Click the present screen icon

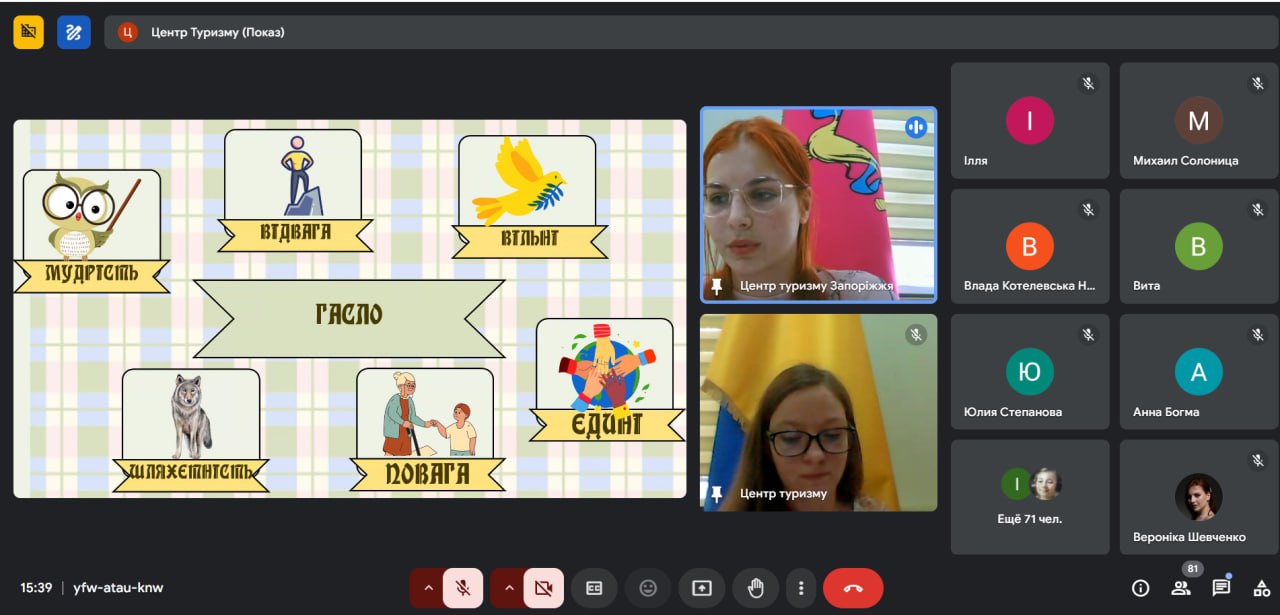click(x=702, y=588)
